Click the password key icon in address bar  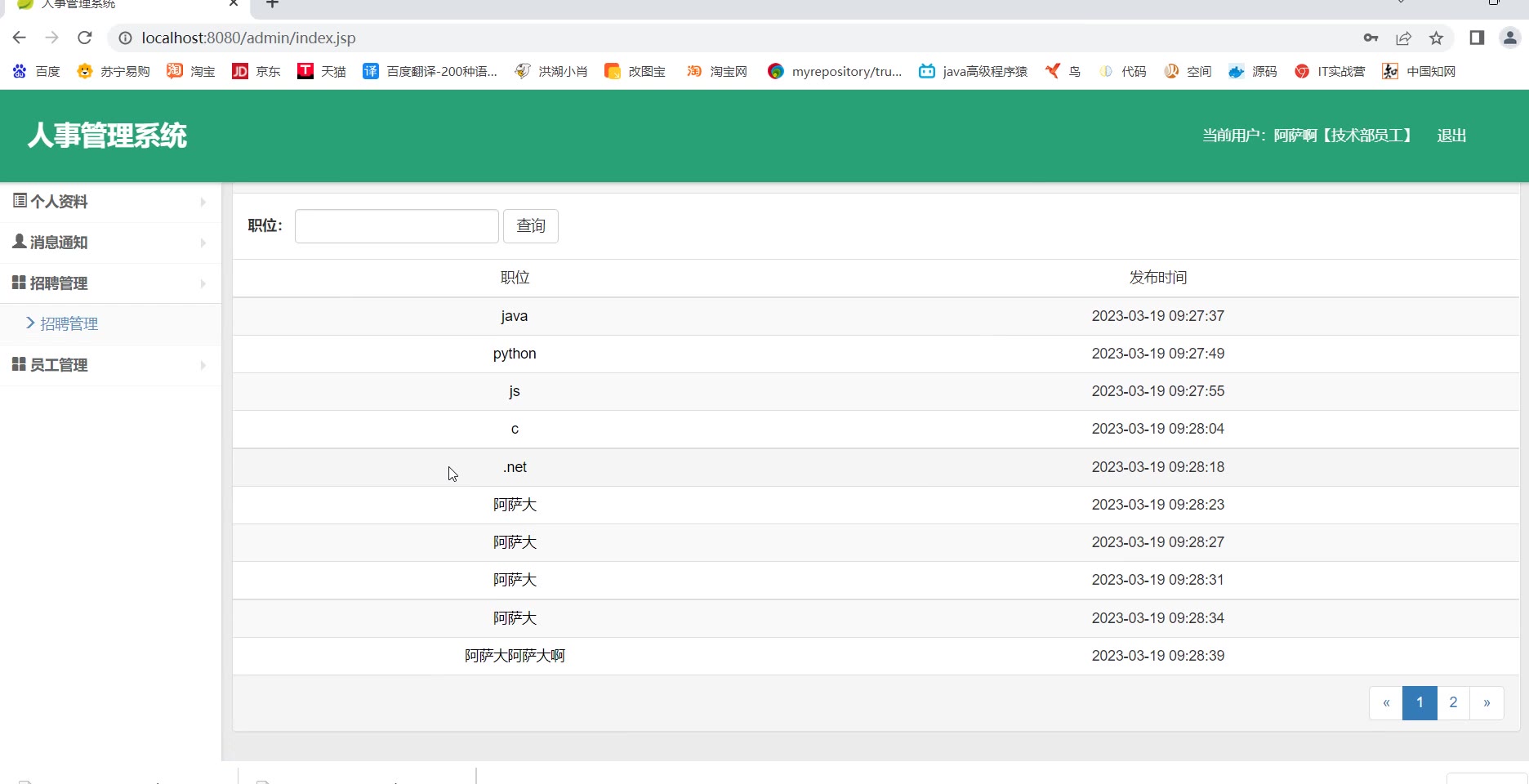pos(1371,38)
